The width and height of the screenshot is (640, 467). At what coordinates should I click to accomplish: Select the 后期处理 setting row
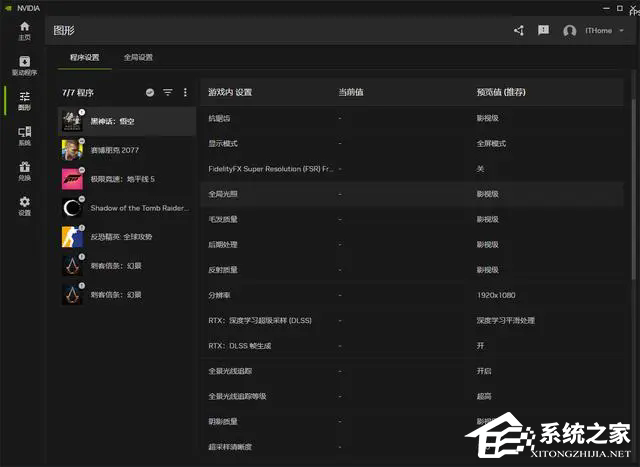[412, 245]
